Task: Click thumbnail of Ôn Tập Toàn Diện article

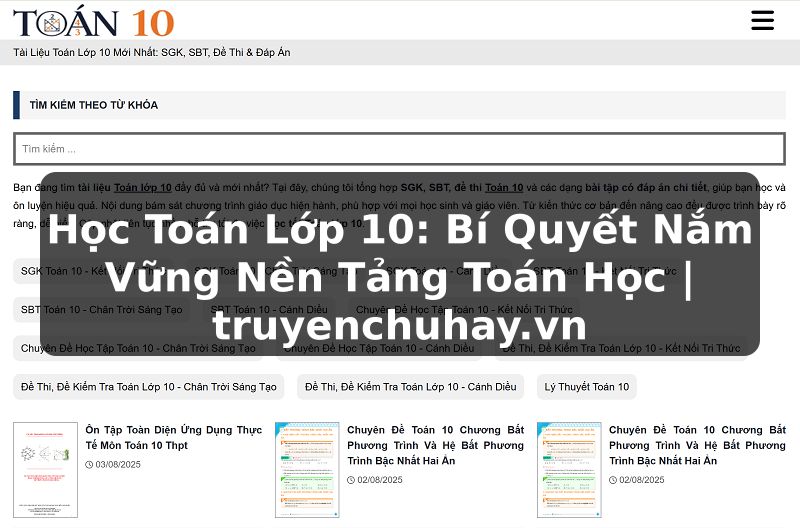Action: click(45, 470)
